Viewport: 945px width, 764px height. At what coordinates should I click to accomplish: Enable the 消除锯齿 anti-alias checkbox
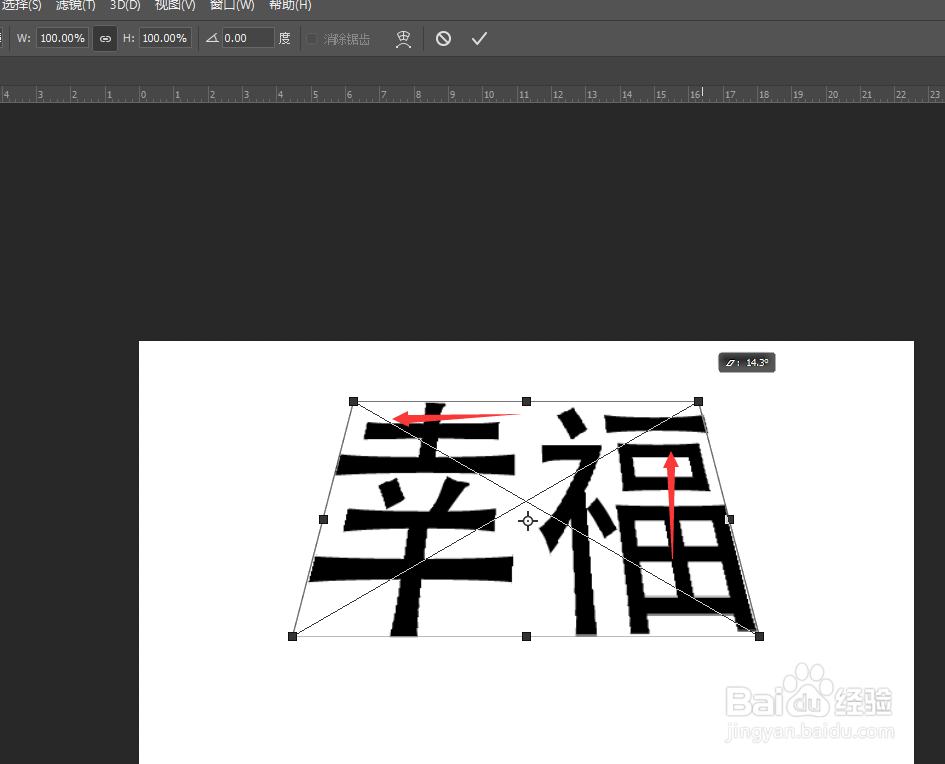click(x=311, y=39)
